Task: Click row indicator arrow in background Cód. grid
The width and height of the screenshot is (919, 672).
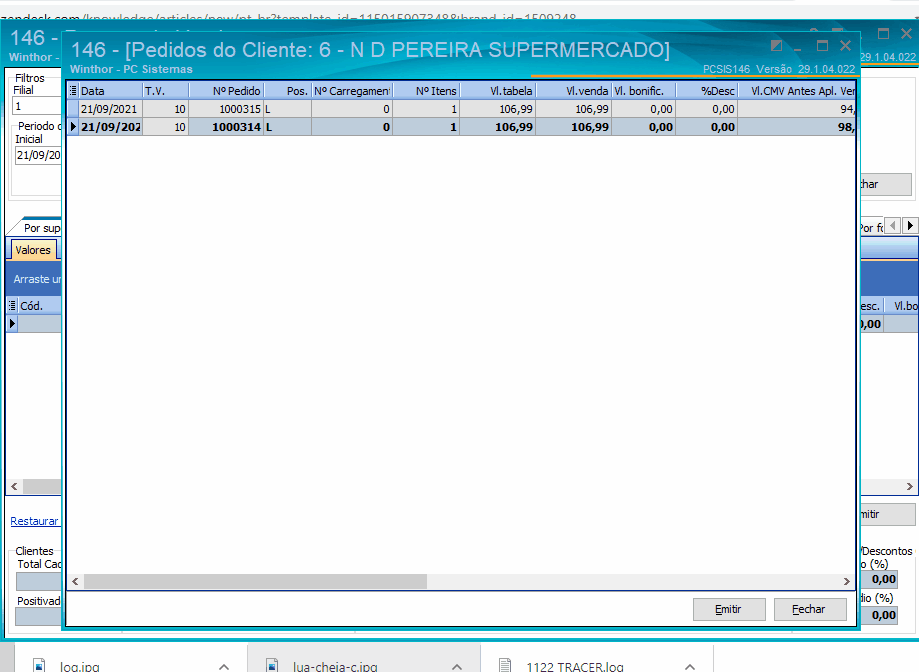Action: (12, 323)
